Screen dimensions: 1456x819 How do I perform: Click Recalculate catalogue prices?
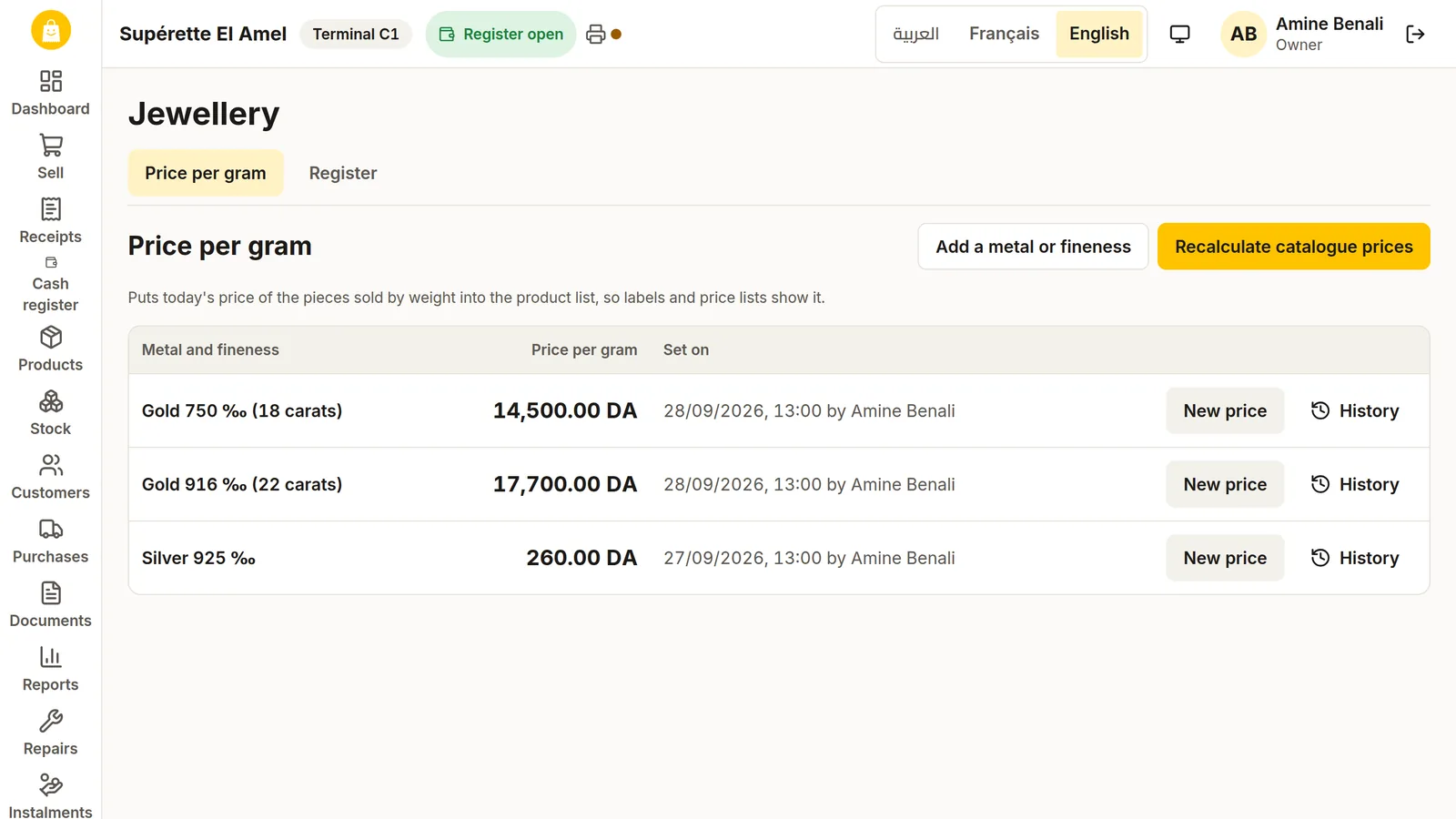1293,247
